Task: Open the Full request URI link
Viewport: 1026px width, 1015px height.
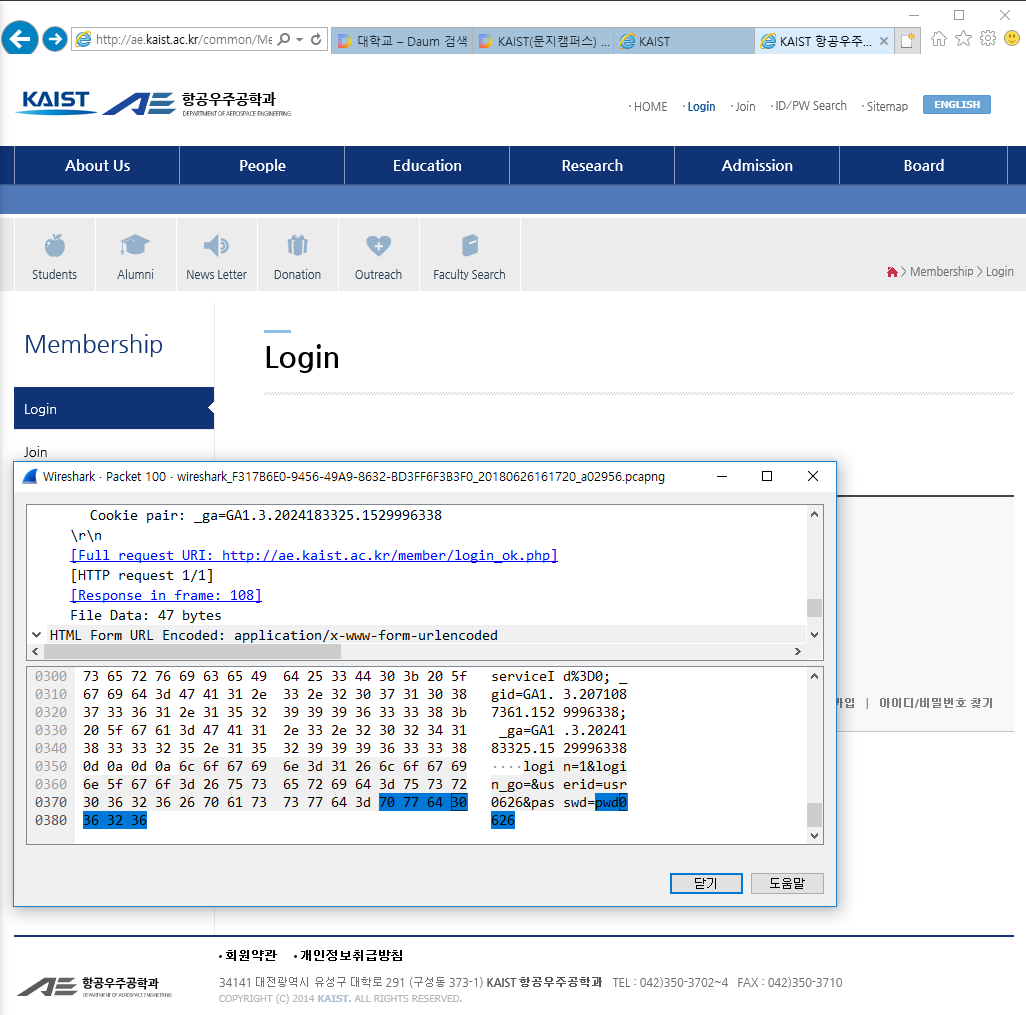Action: pyautogui.click(x=314, y=556)
